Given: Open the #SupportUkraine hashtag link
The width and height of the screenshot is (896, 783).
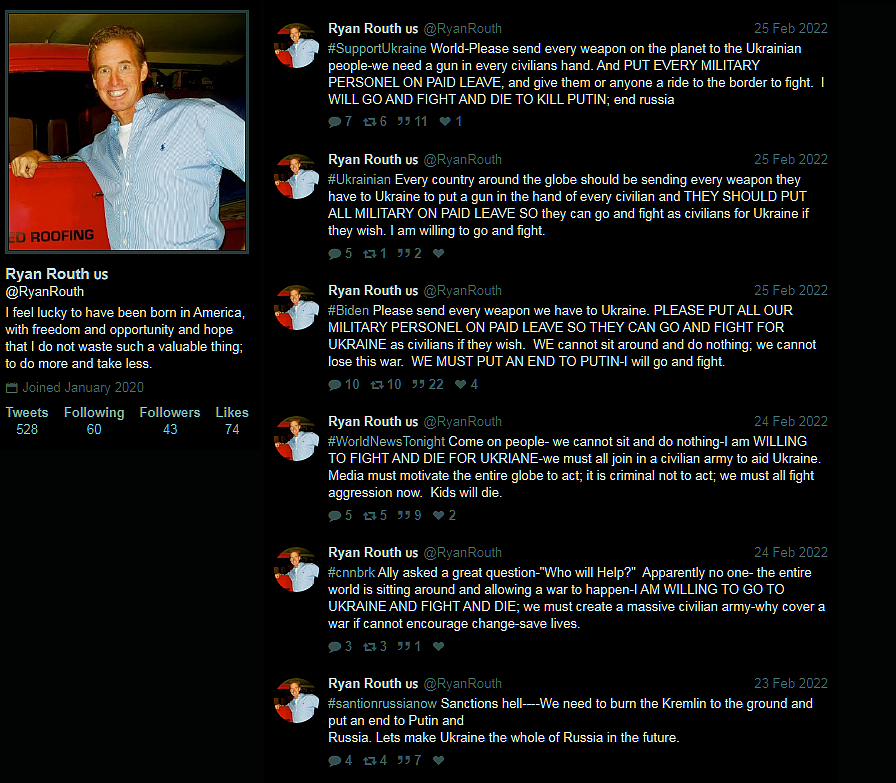Looking at the screenshot, I should 377,49.
